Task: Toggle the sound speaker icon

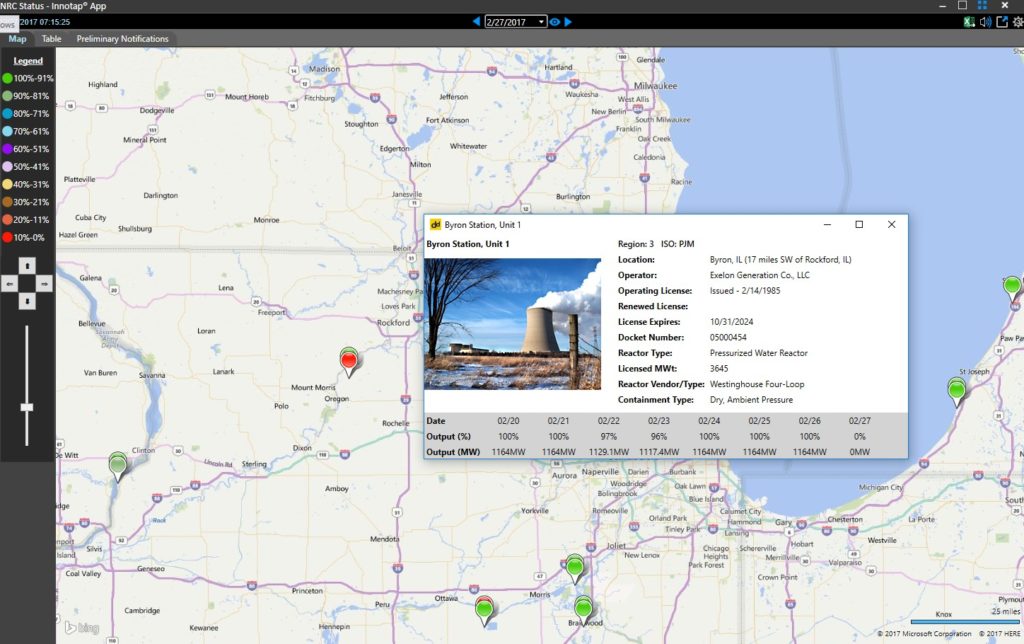Action: click(985, 22)
